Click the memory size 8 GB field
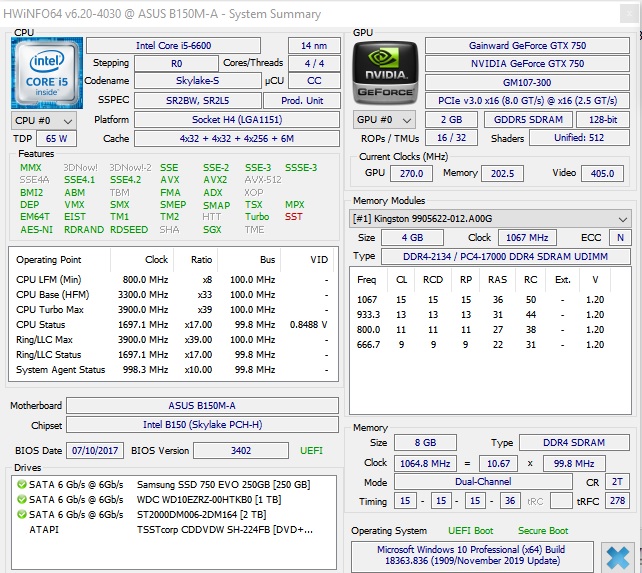This screenshot has height=573, width=642. [425, 442]
